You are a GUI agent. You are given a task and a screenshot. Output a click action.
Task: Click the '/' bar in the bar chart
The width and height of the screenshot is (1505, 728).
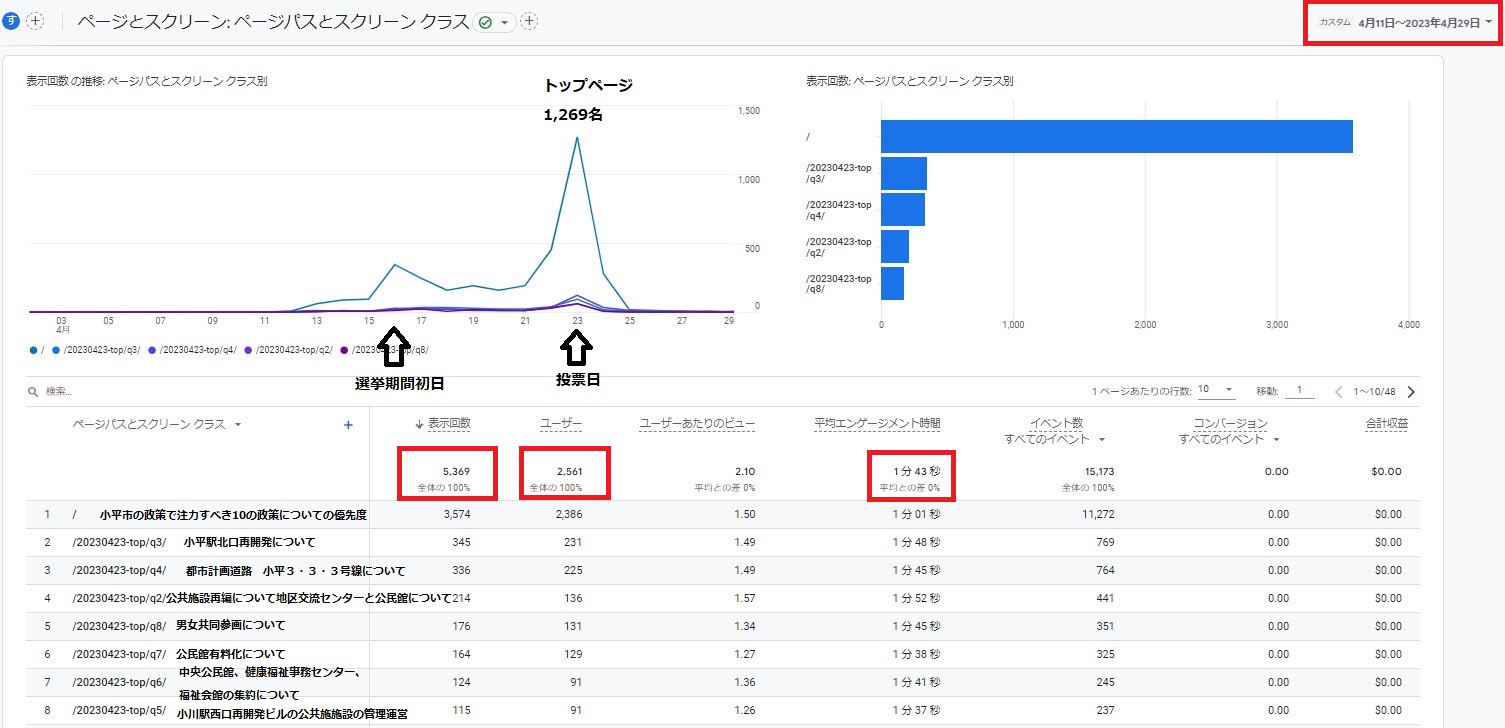tap(1116, 137)
